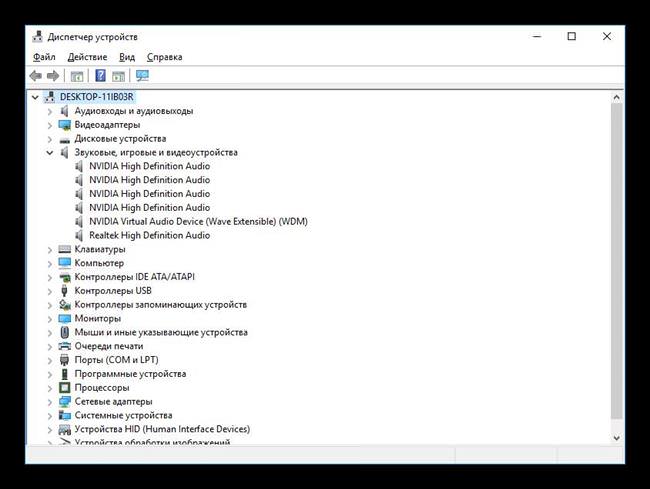Click the icon beside Контроллеры запоминающих устройств

[x=65, y=305]
